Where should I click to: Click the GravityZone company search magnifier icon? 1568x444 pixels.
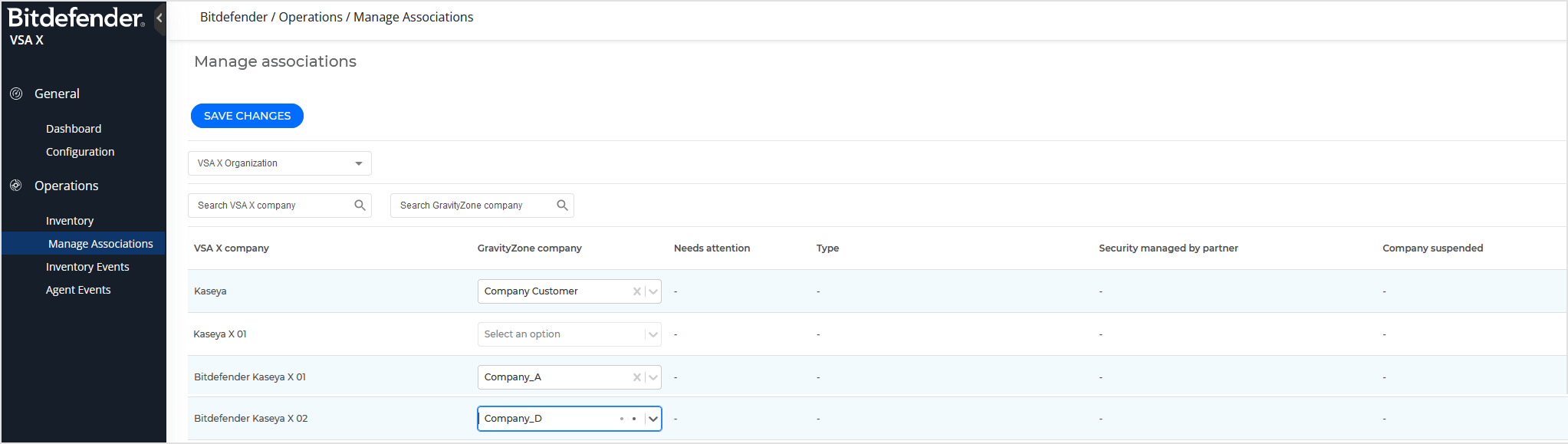[562, 206]
